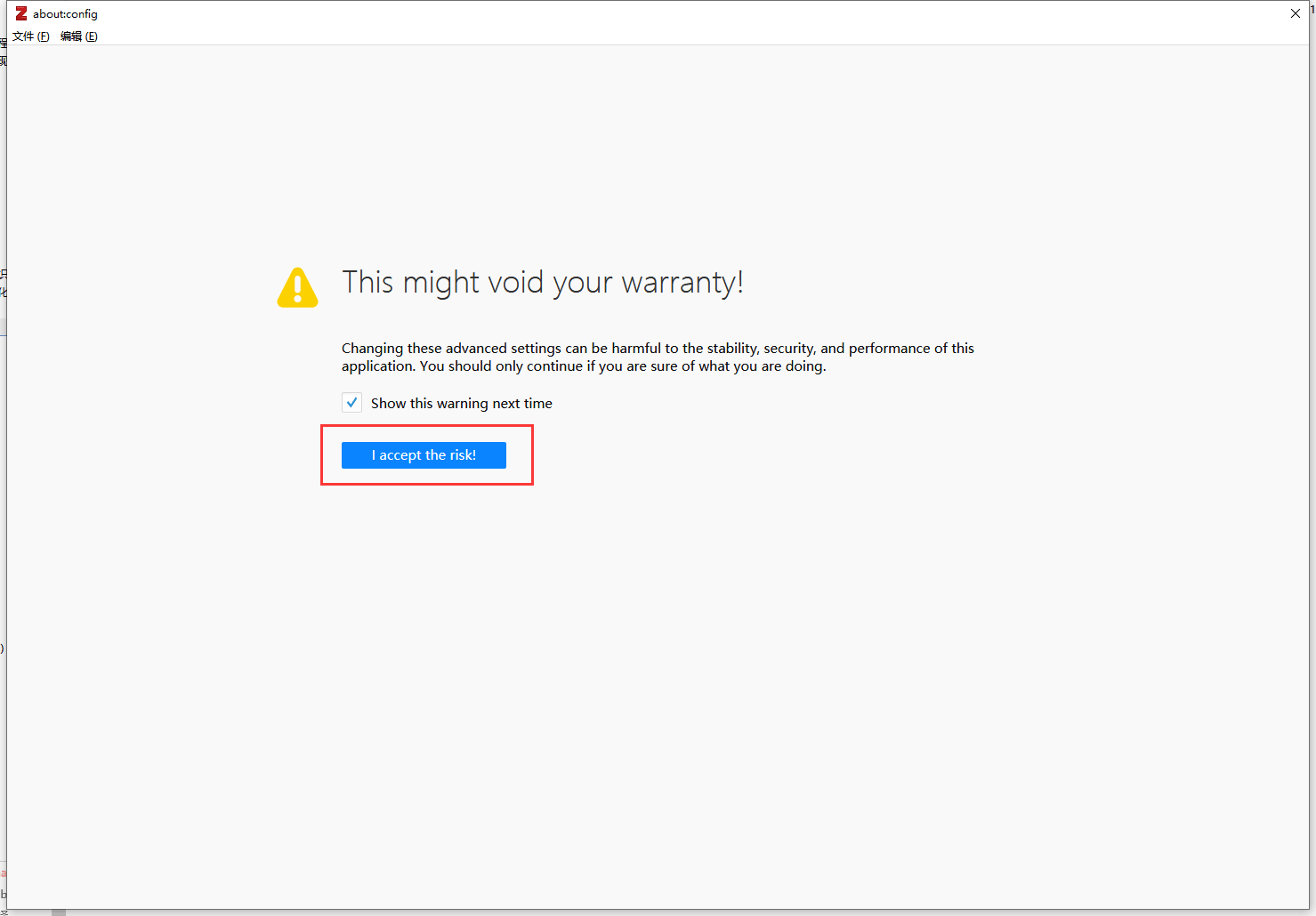Viewport: 1316px width, 916px height.
Task: Click the about:config window title text
Action: (x=65, y=14)
